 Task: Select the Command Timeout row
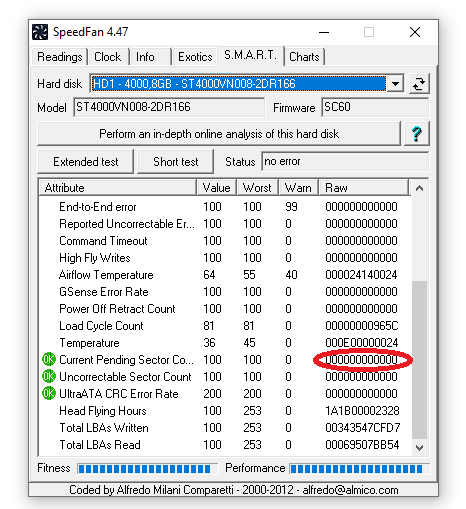pyautogui.click(x=225, y=241)
